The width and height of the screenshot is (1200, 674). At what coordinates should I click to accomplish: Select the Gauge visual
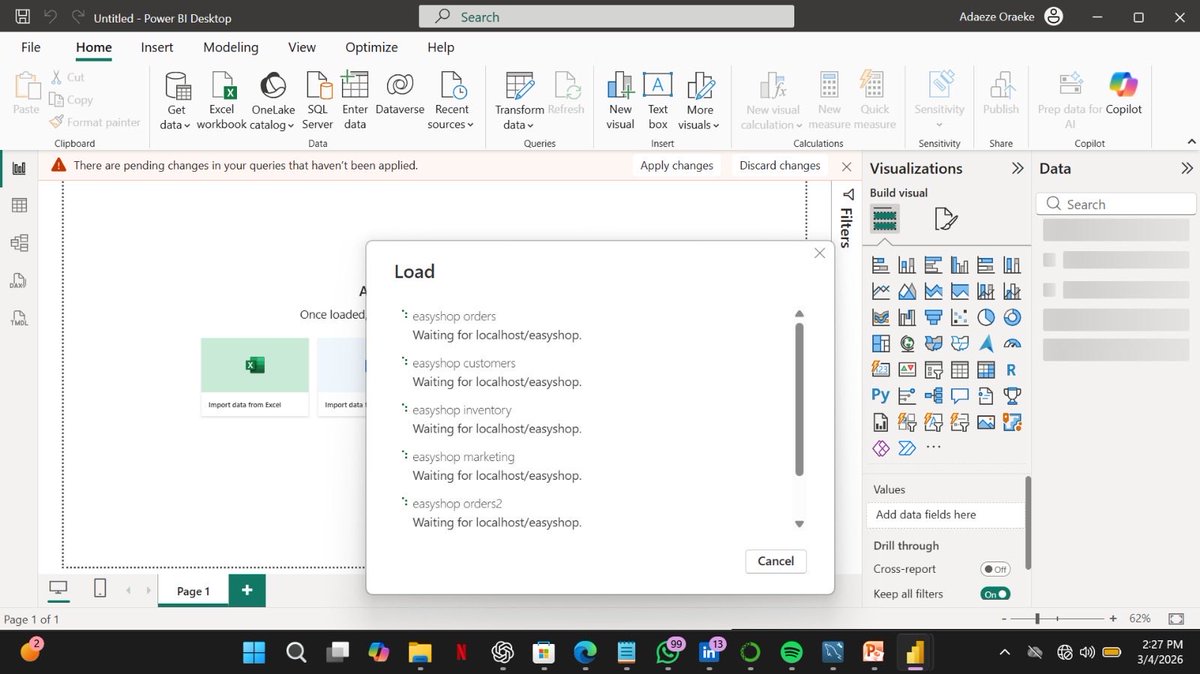(1012, 343)
